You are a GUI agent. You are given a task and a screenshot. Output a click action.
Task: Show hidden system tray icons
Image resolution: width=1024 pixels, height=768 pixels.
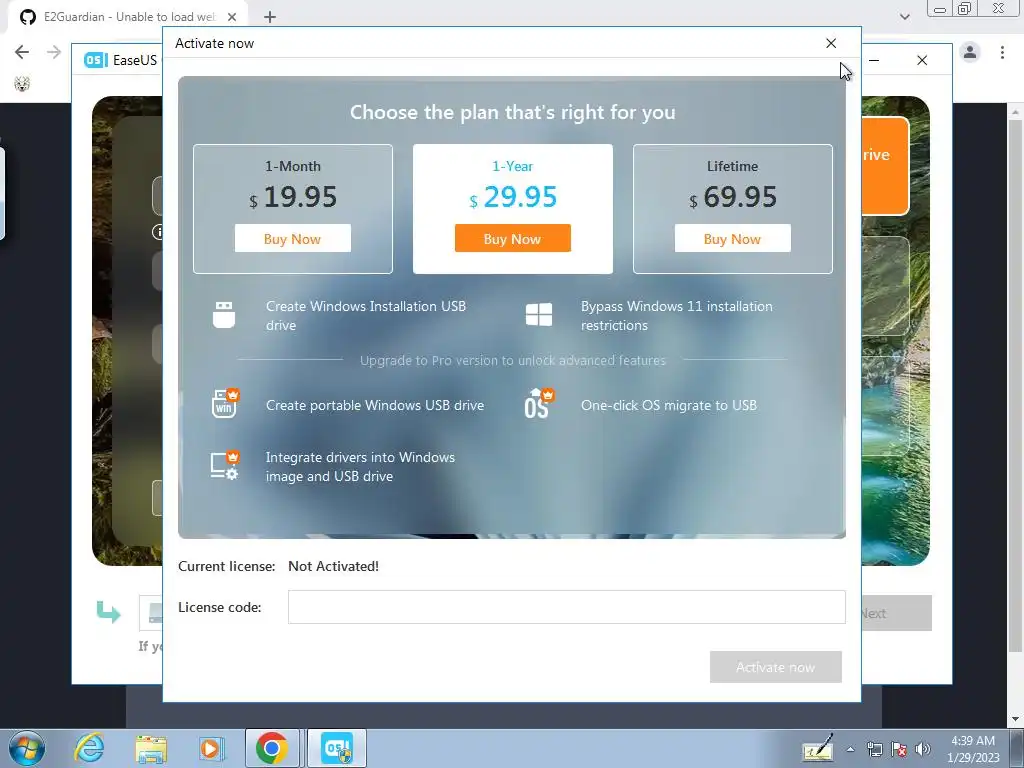[x=850, y=749]
